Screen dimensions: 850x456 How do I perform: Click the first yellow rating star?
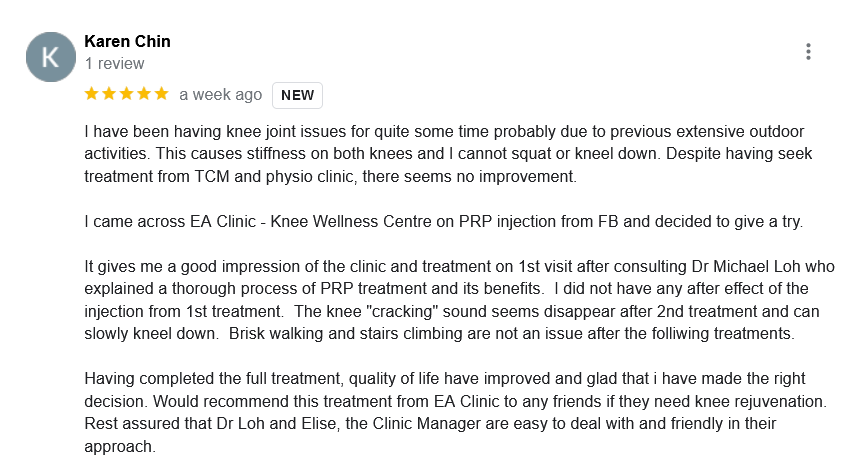tap(92, 95)
